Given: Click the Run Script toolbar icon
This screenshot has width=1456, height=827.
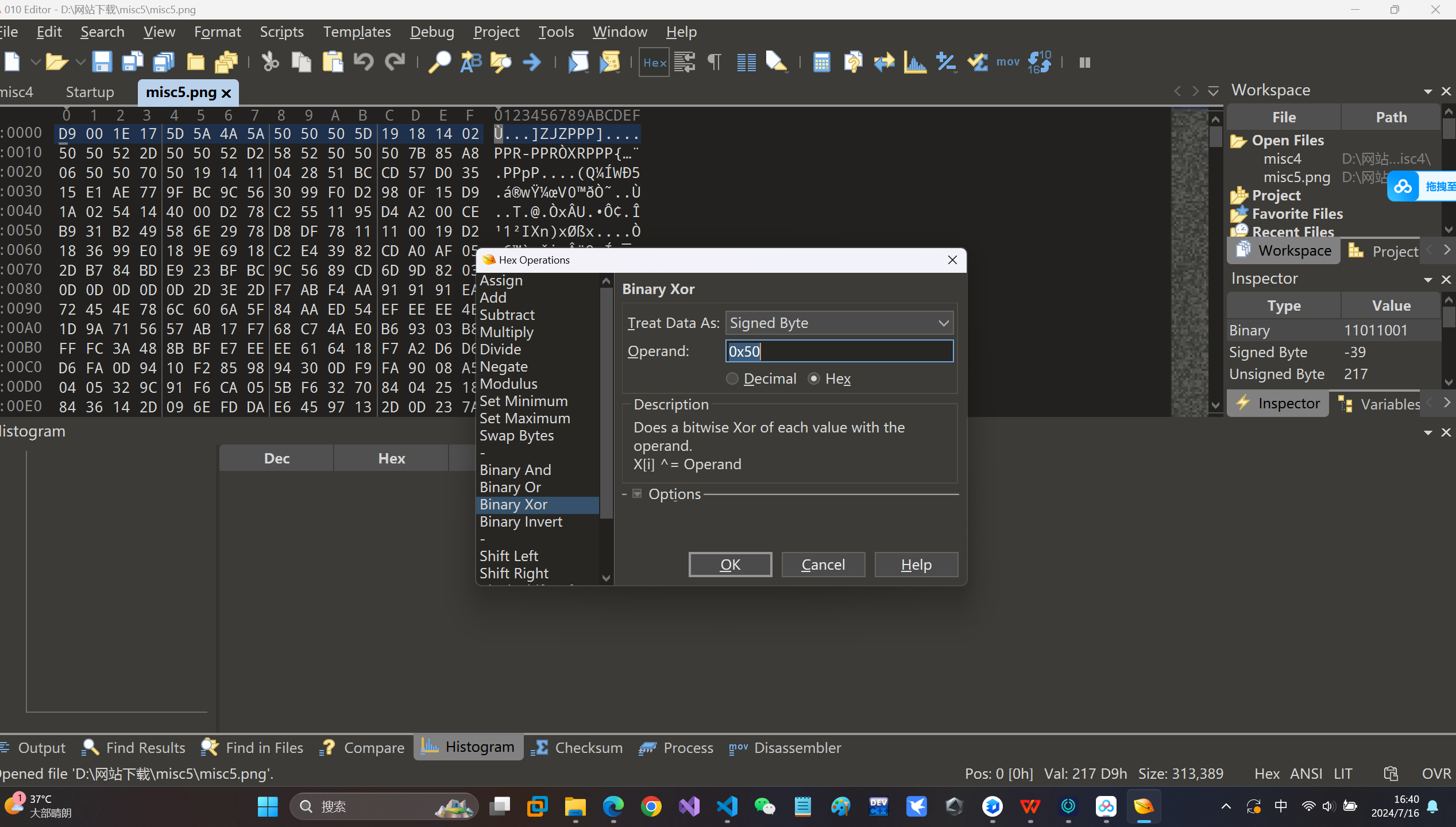Looking at the screenshot, I should 578,62.
